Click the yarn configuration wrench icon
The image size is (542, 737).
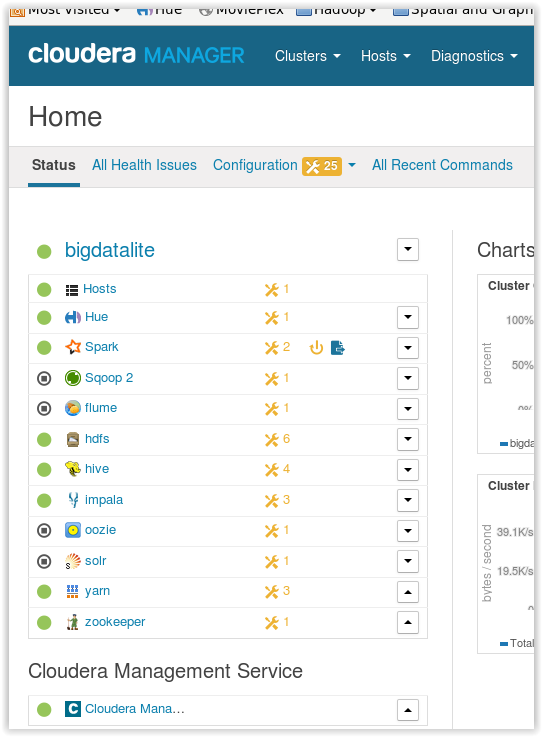point(272,592)
